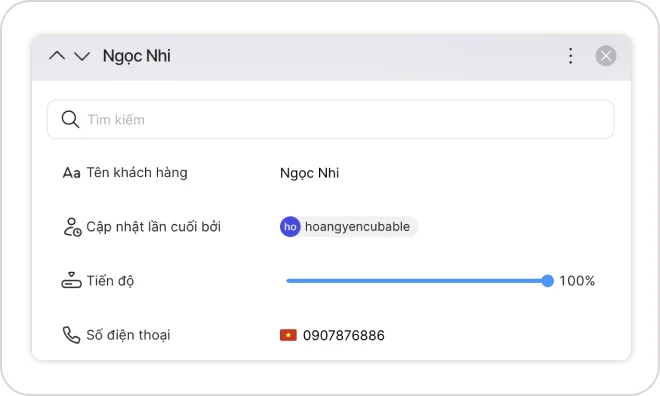660x396 pixels.
Task: Open the three-dot more options menu
Action: click(570, 56)
